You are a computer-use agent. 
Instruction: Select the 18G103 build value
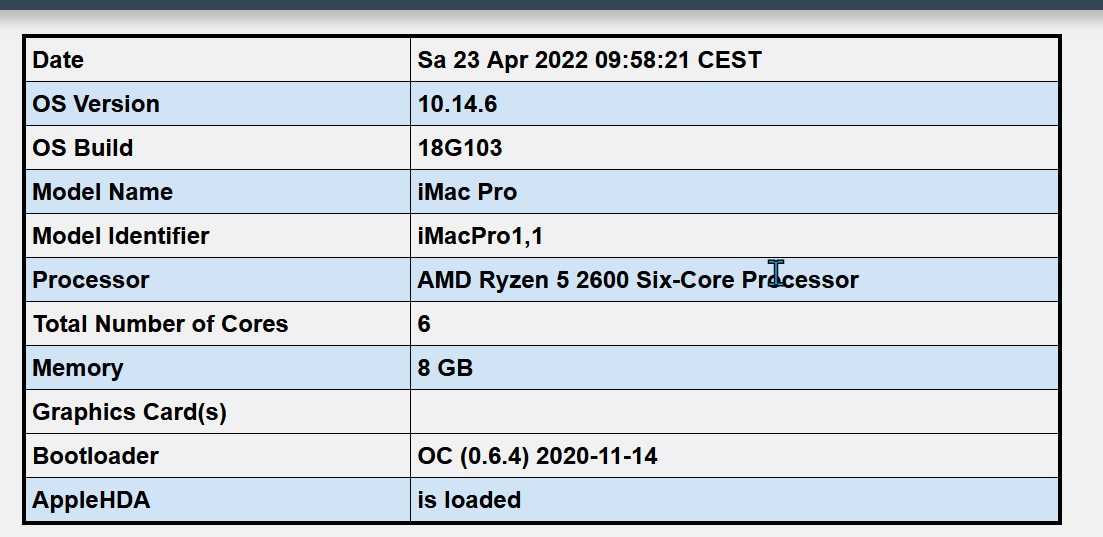pos(460,148)
